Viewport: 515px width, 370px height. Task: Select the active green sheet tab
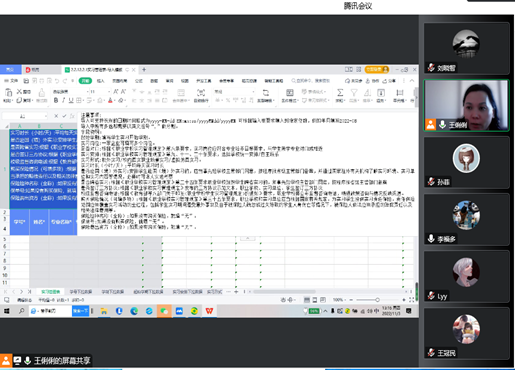(x=51, y=292)
